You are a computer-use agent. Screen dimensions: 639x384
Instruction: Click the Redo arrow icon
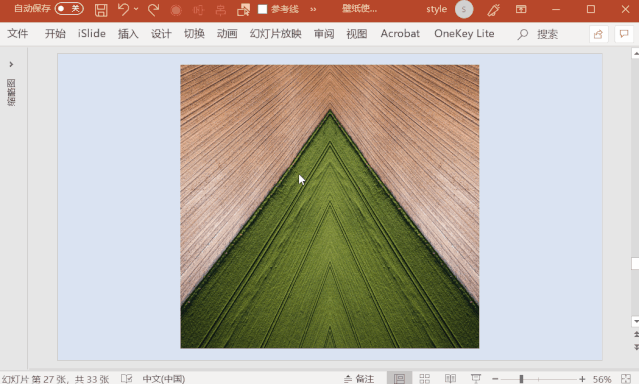(x=153, y=10)
